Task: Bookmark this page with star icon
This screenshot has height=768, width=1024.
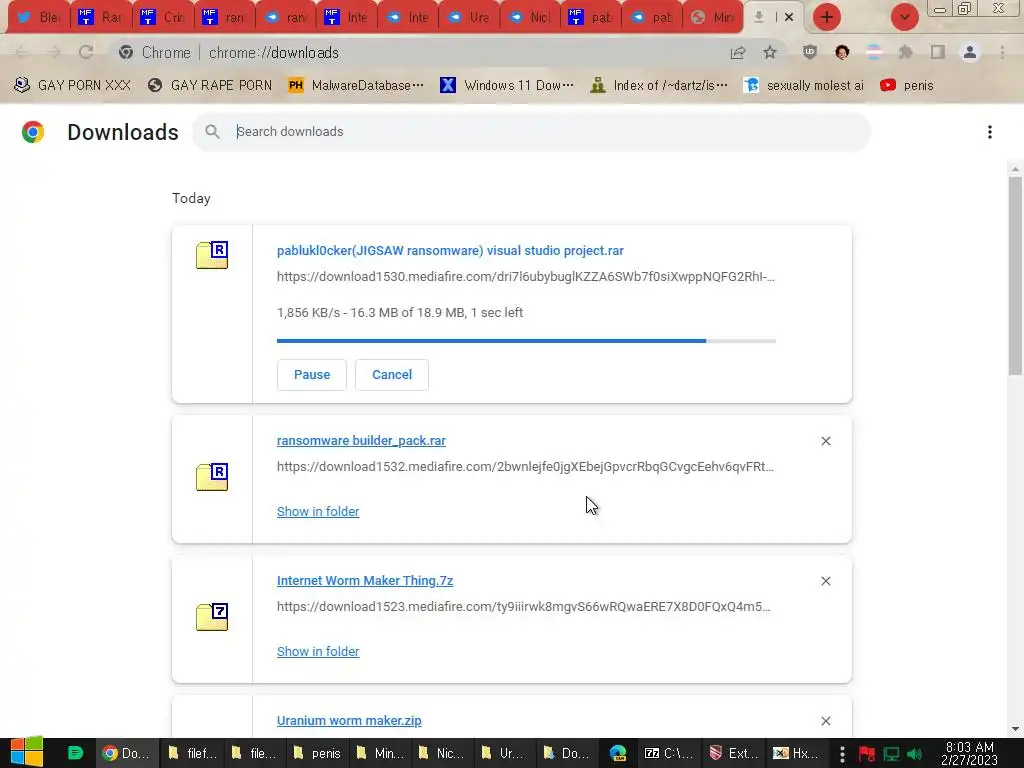Action: coord(770,52)
